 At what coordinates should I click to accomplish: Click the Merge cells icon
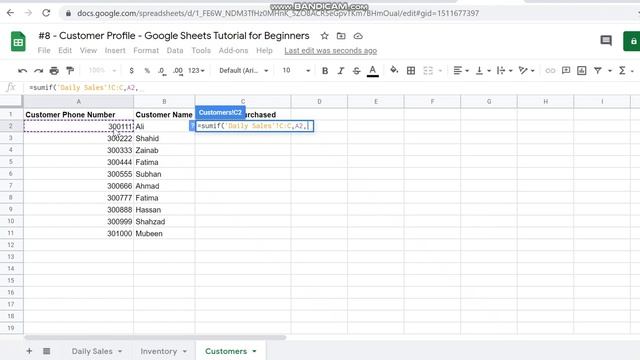tap(428, 71)
